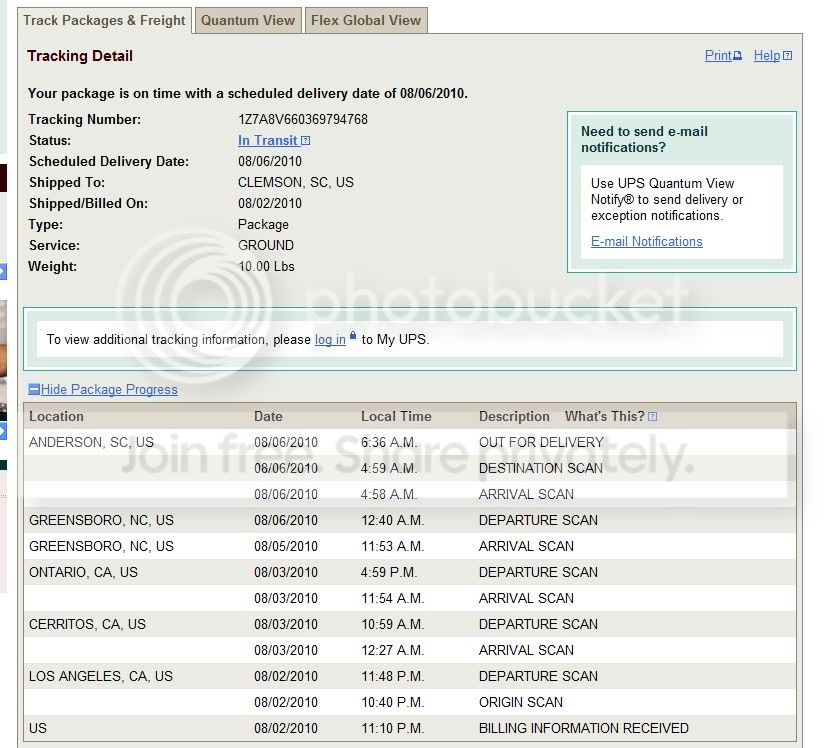
Task: Click the help icon beside Help
Action: click(787, 55)
